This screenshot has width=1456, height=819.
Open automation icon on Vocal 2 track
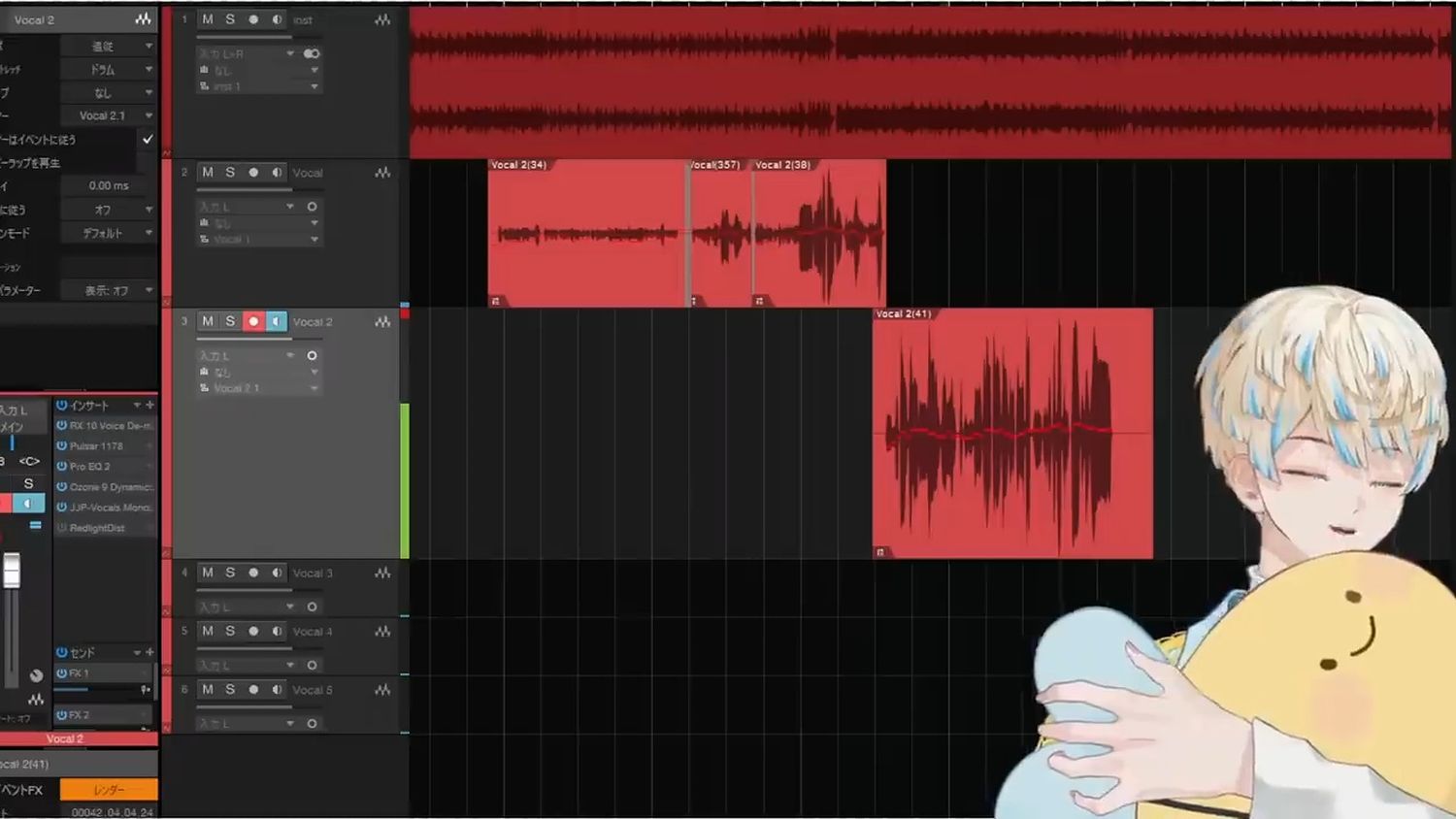point(382,321)
